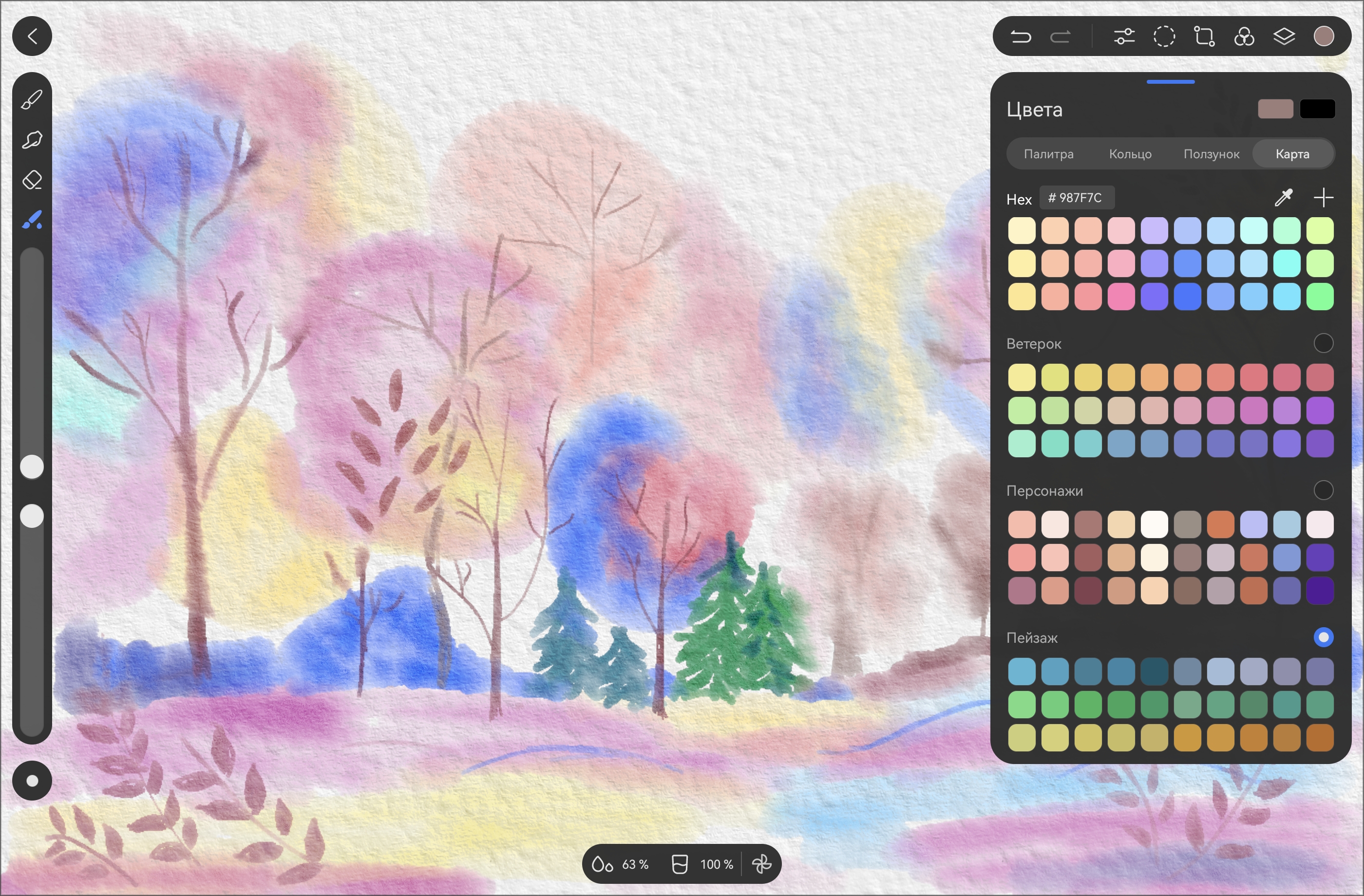The image size is (1364, 896).
Task: Select the active blue watercolor brush tool
Action: (32, 220)
